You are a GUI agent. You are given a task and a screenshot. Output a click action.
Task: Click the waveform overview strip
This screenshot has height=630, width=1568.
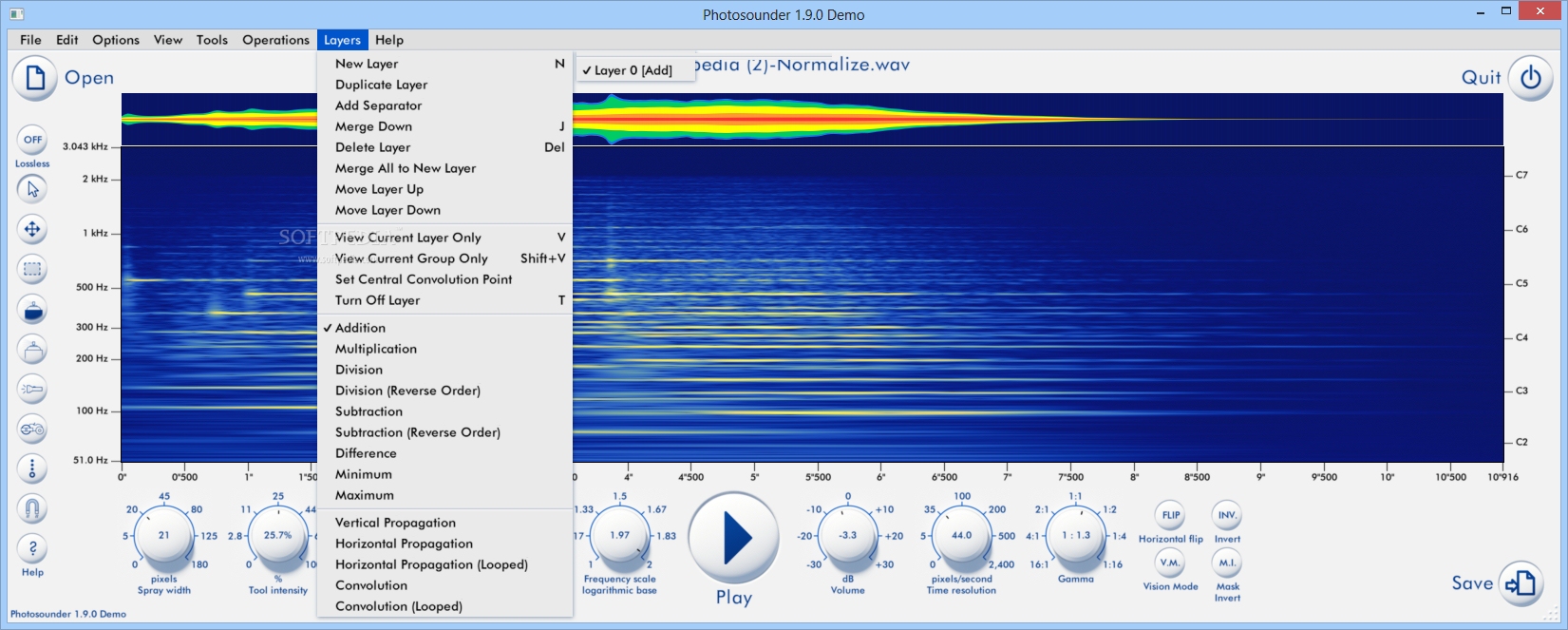coord(812,119)
